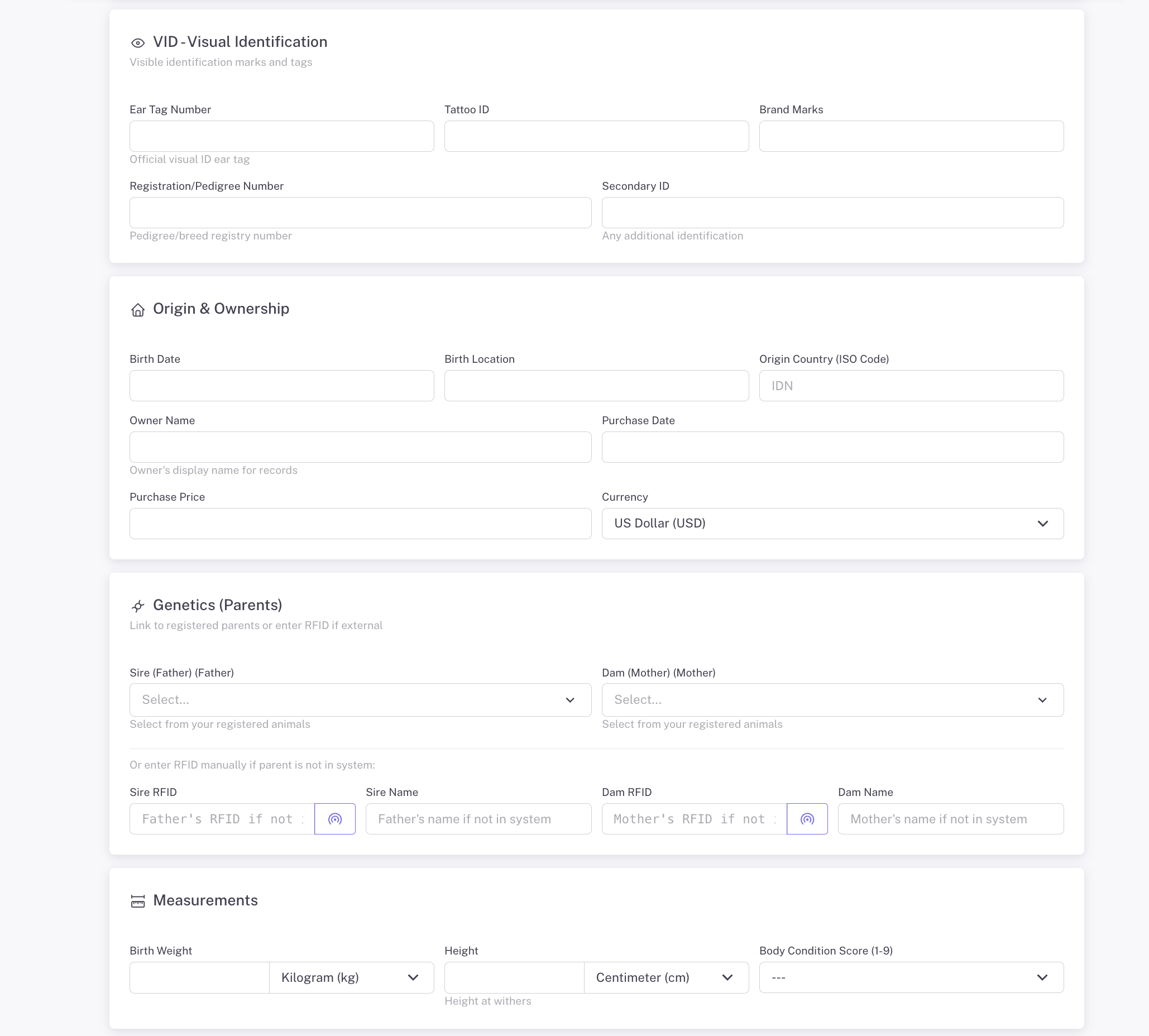
Task: Expand the Dam (Mother) select dropdown
Action: (x=832, y=699)
